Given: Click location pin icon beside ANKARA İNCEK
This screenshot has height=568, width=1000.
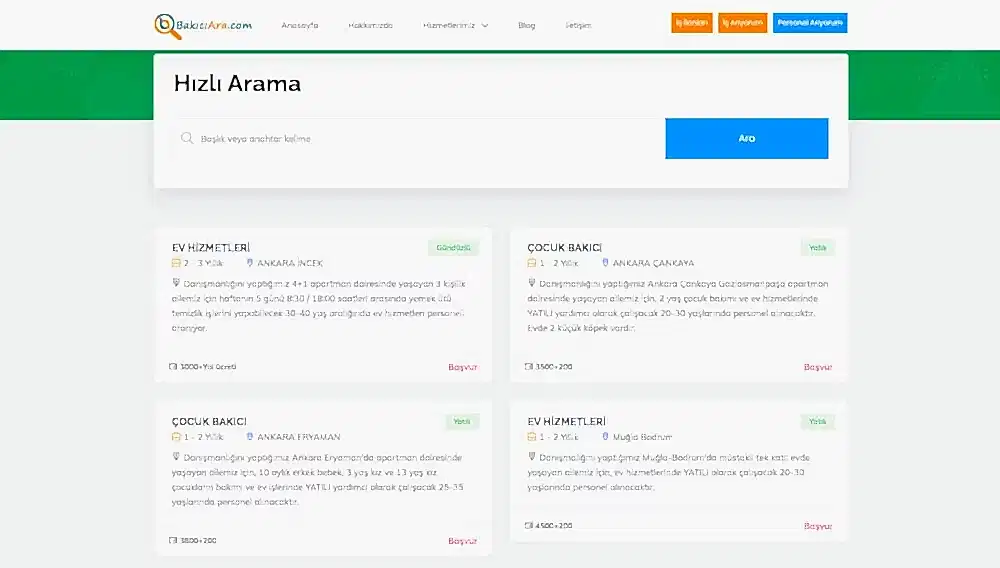Looking at the screenshot, I should (250, 263).
